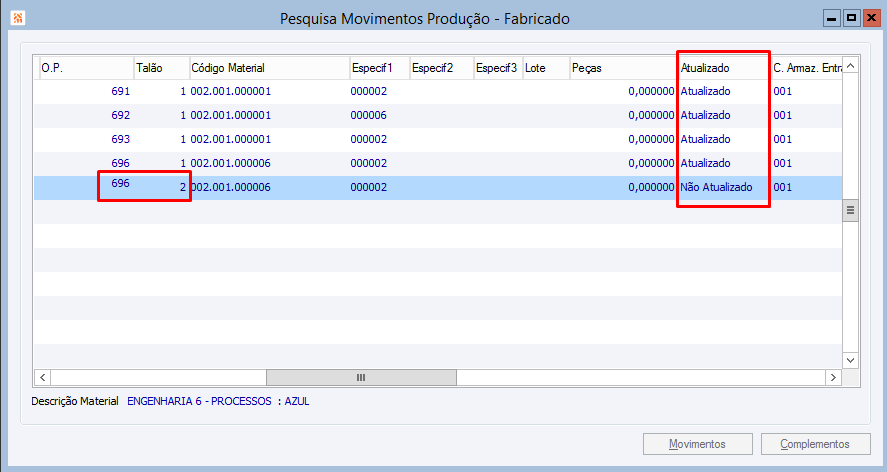This screenshot has width=887, height=472.
Task: Sort by the O.P. column header
Action: click(86, 68)
